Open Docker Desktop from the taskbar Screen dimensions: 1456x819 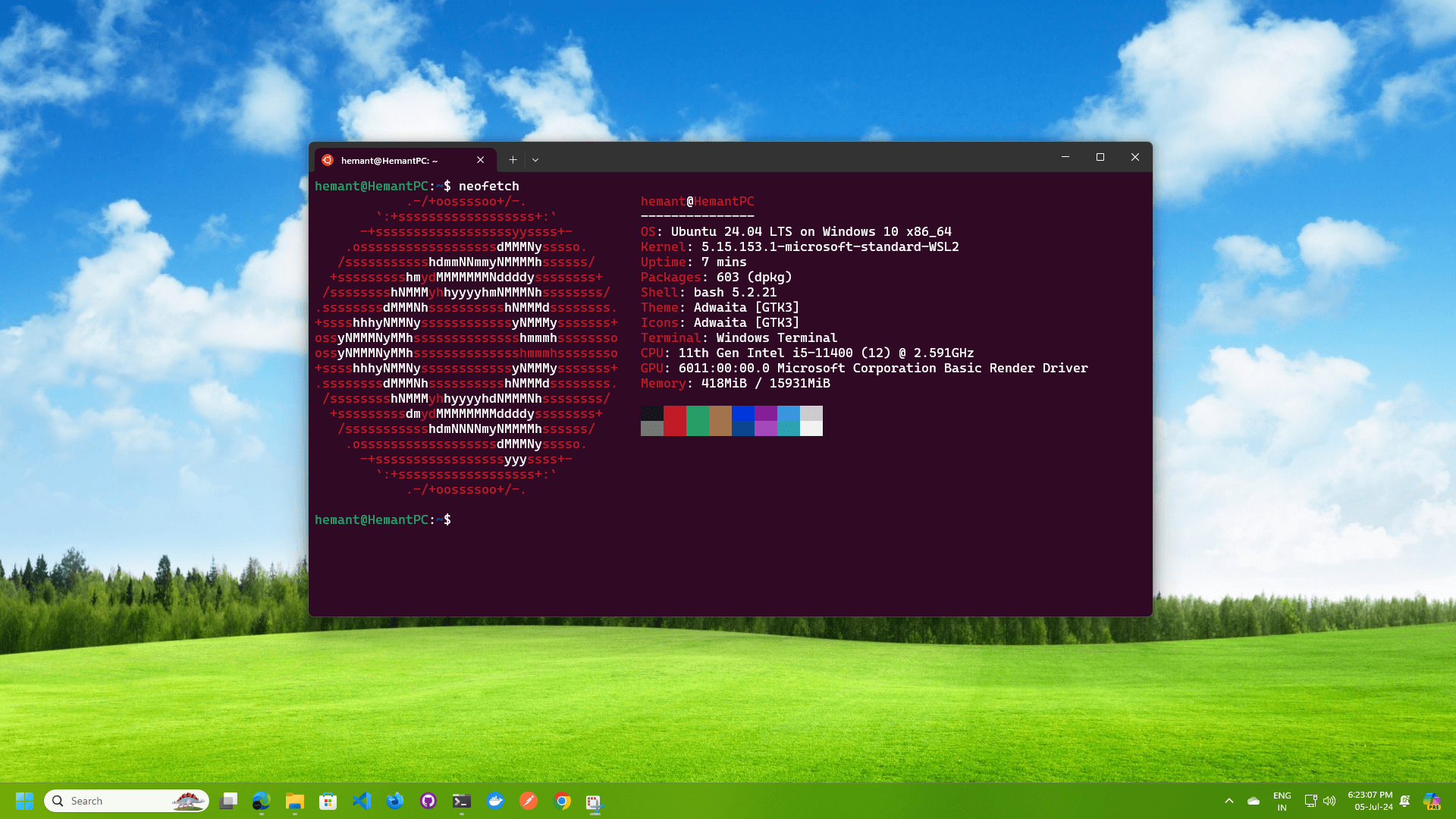coord(494,800)
